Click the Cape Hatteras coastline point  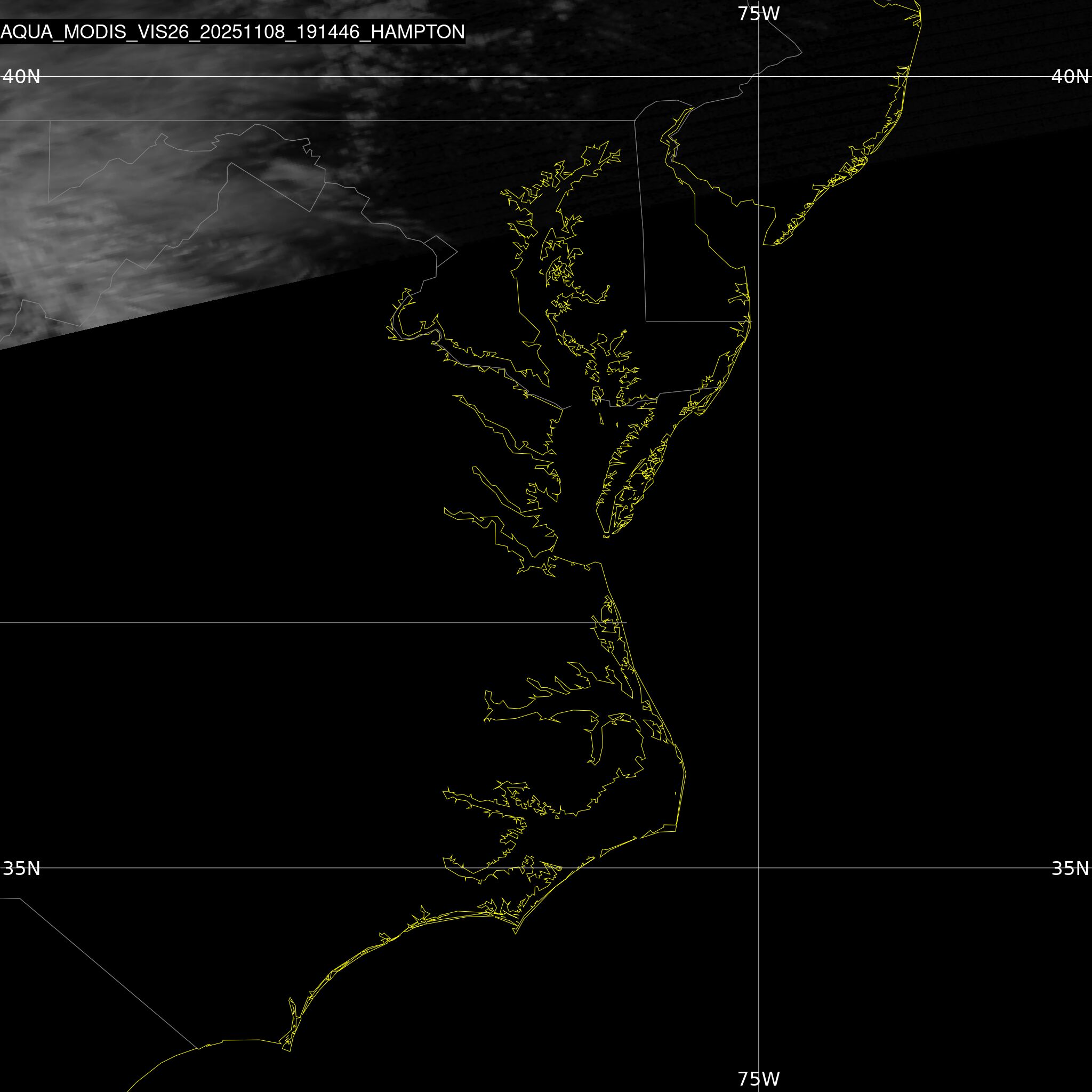click(676, 829)
